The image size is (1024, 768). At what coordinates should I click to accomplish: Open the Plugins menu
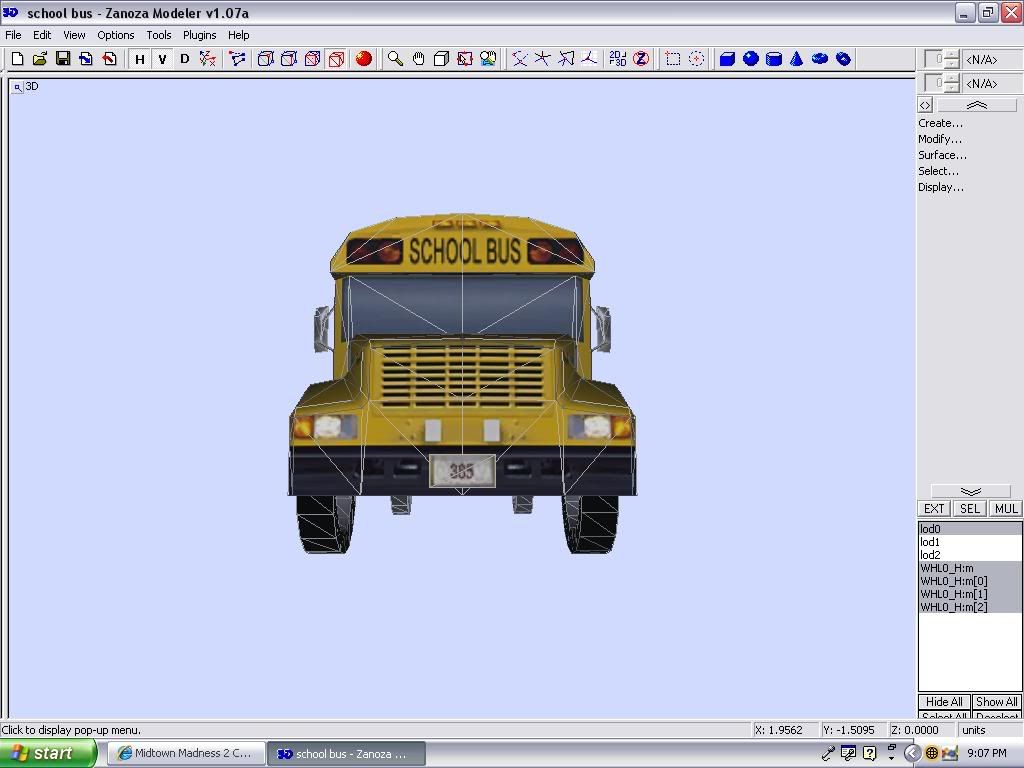point(199,35)
